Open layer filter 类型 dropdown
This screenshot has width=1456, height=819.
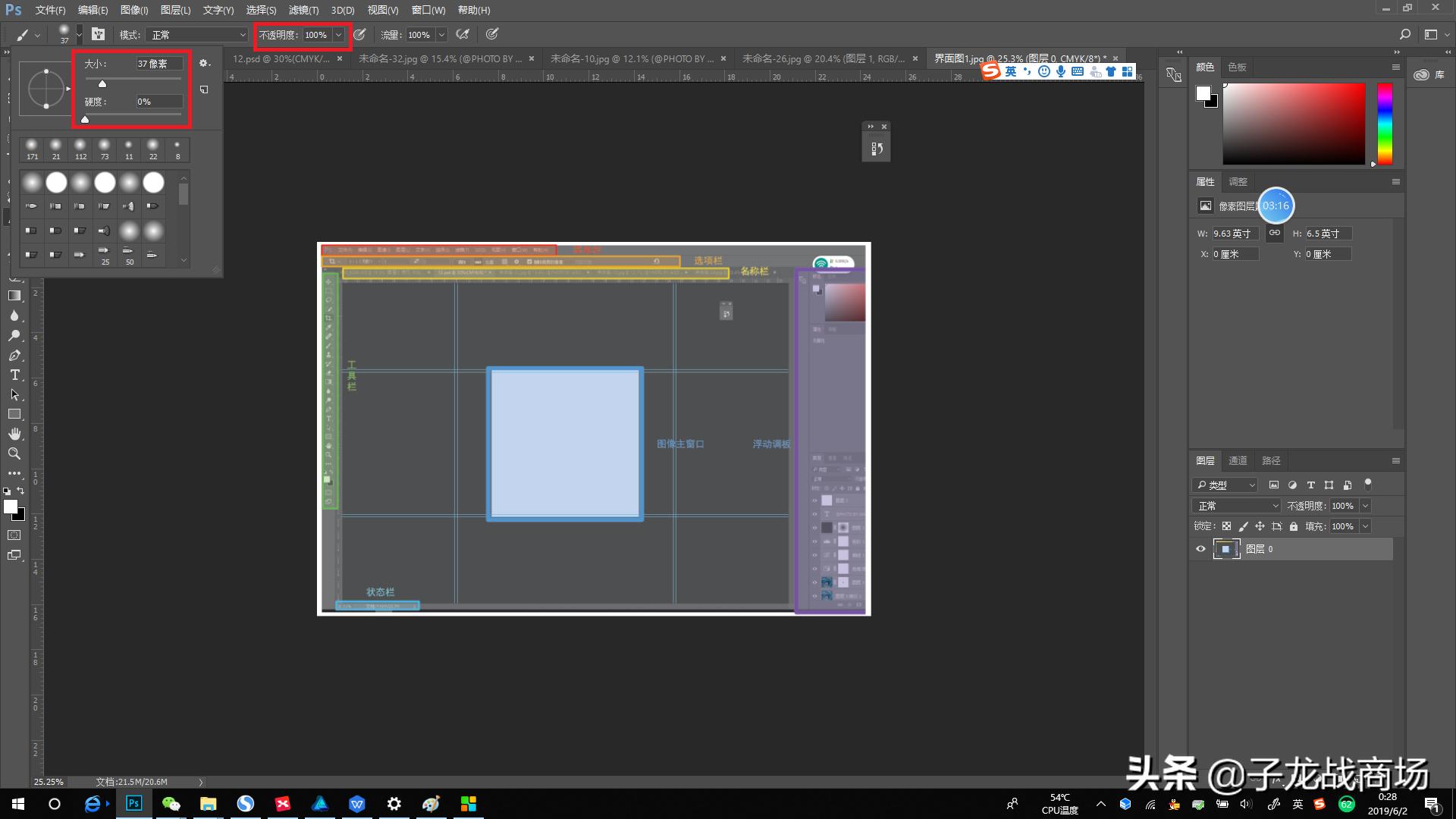point(1224,485)
